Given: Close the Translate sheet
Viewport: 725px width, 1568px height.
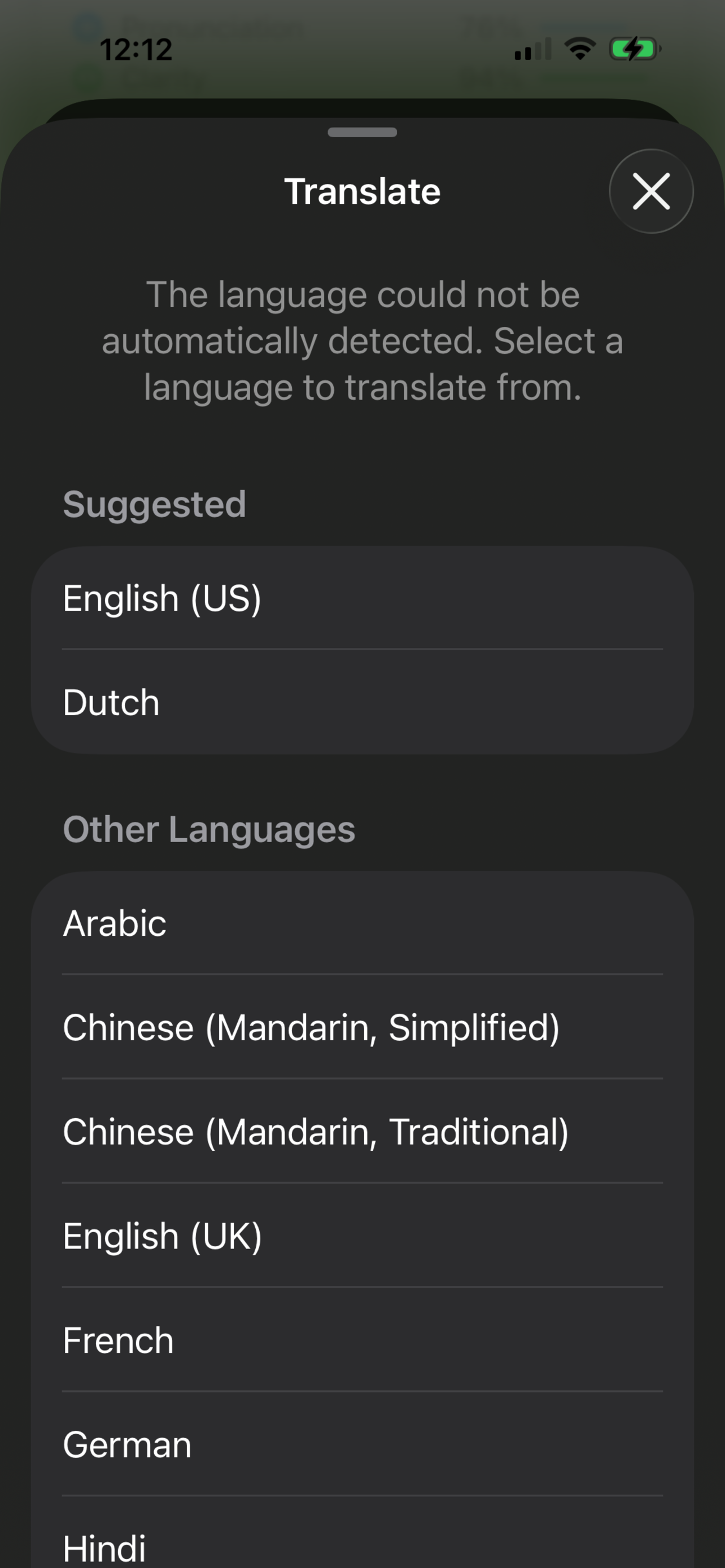Looking at the screenshot, I should [650, 191].
